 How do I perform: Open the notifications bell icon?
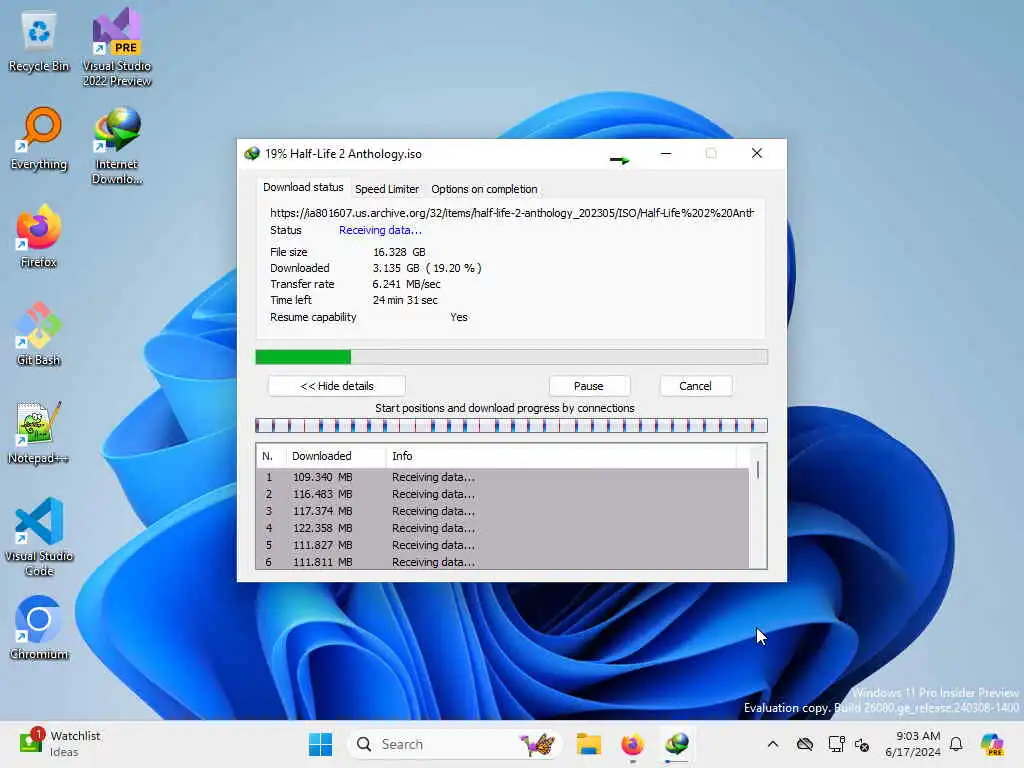(x=956, y=744)
